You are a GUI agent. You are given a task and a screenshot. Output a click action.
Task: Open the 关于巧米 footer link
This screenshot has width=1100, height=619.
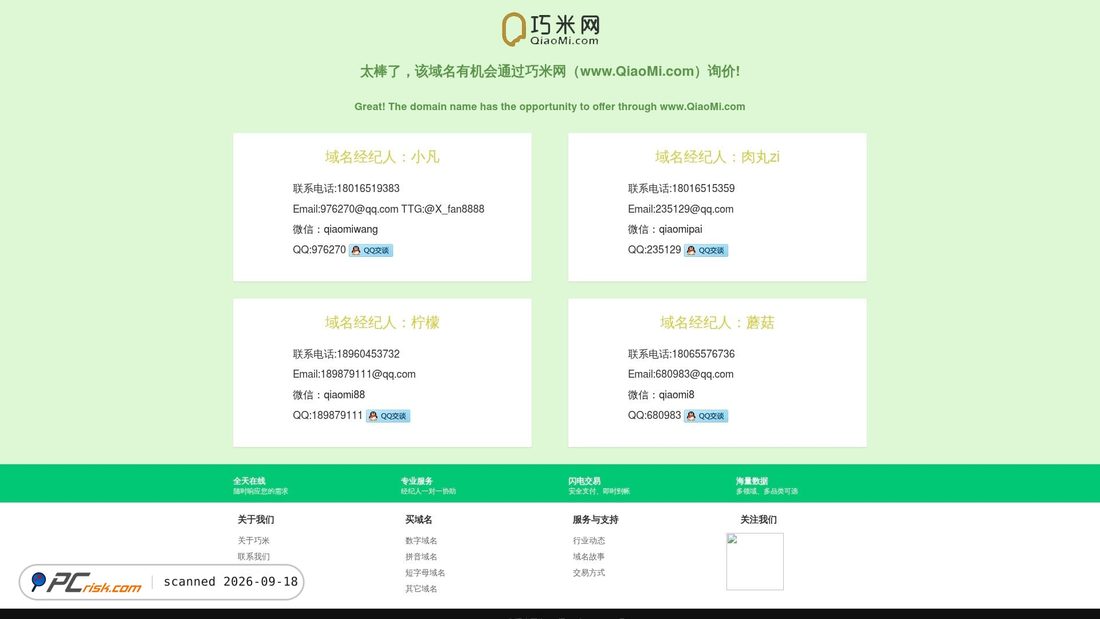point(253,540)
